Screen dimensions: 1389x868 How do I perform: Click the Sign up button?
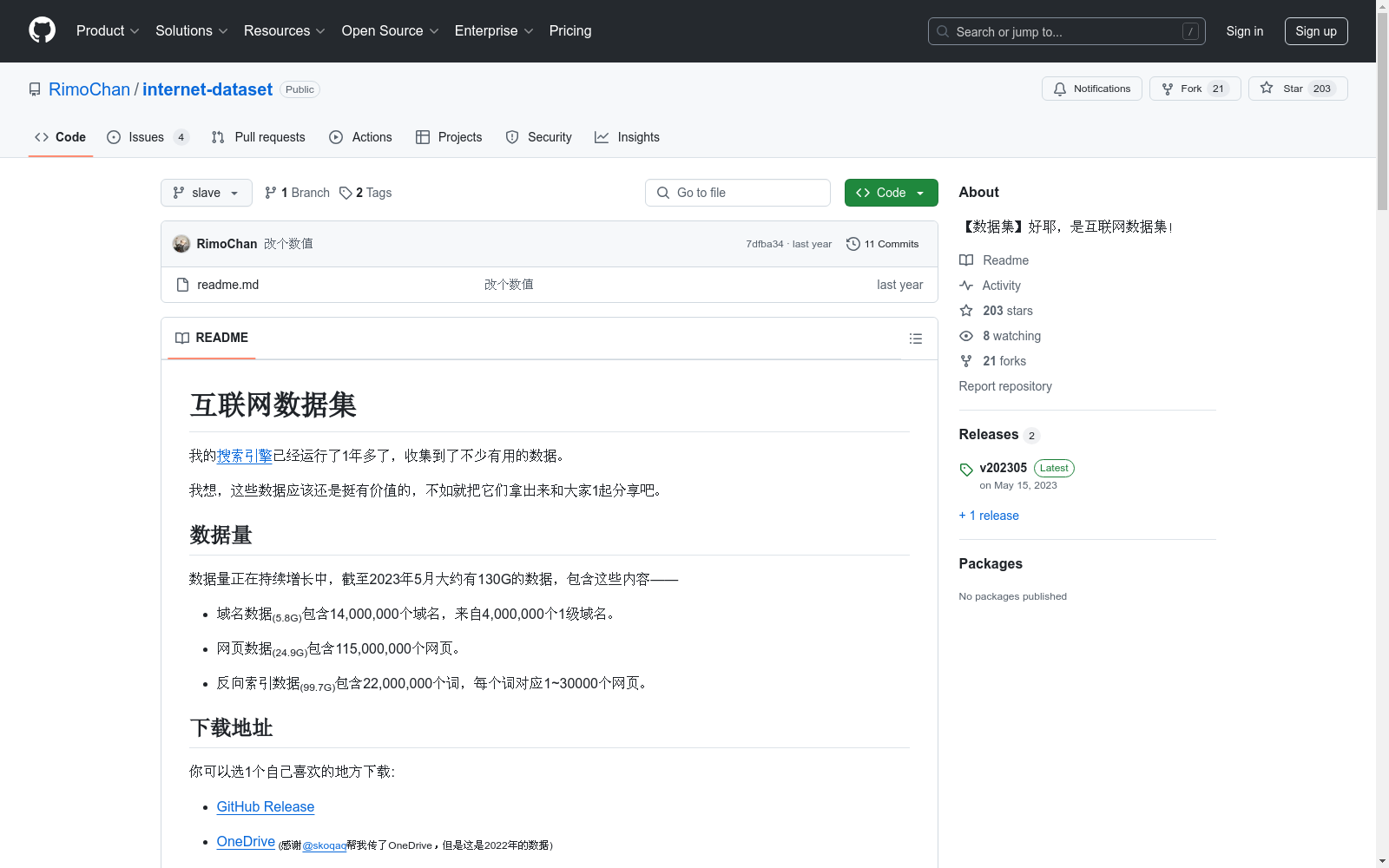[1316, 31]
